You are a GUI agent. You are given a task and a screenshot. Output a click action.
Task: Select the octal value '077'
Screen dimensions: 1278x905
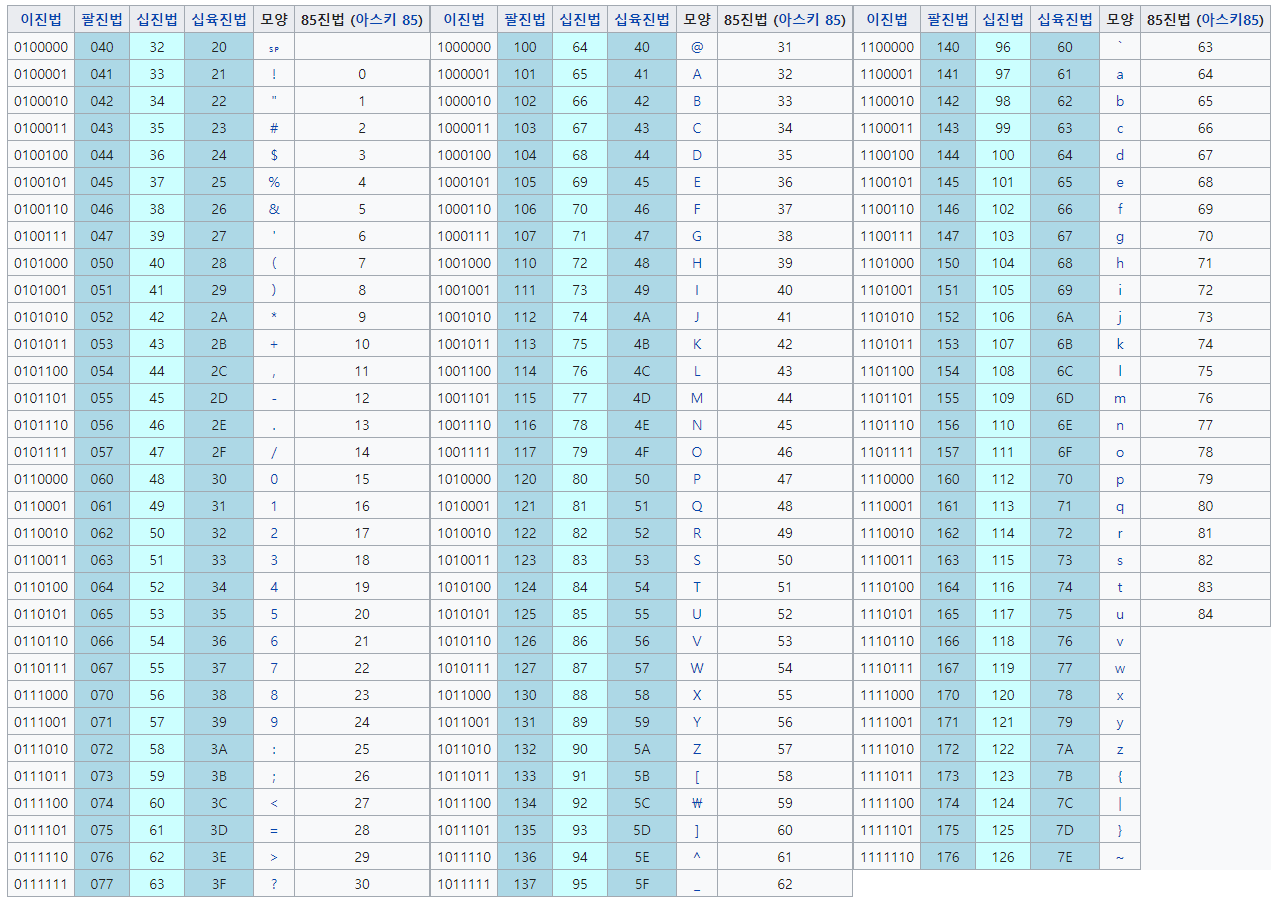point(102,884)
